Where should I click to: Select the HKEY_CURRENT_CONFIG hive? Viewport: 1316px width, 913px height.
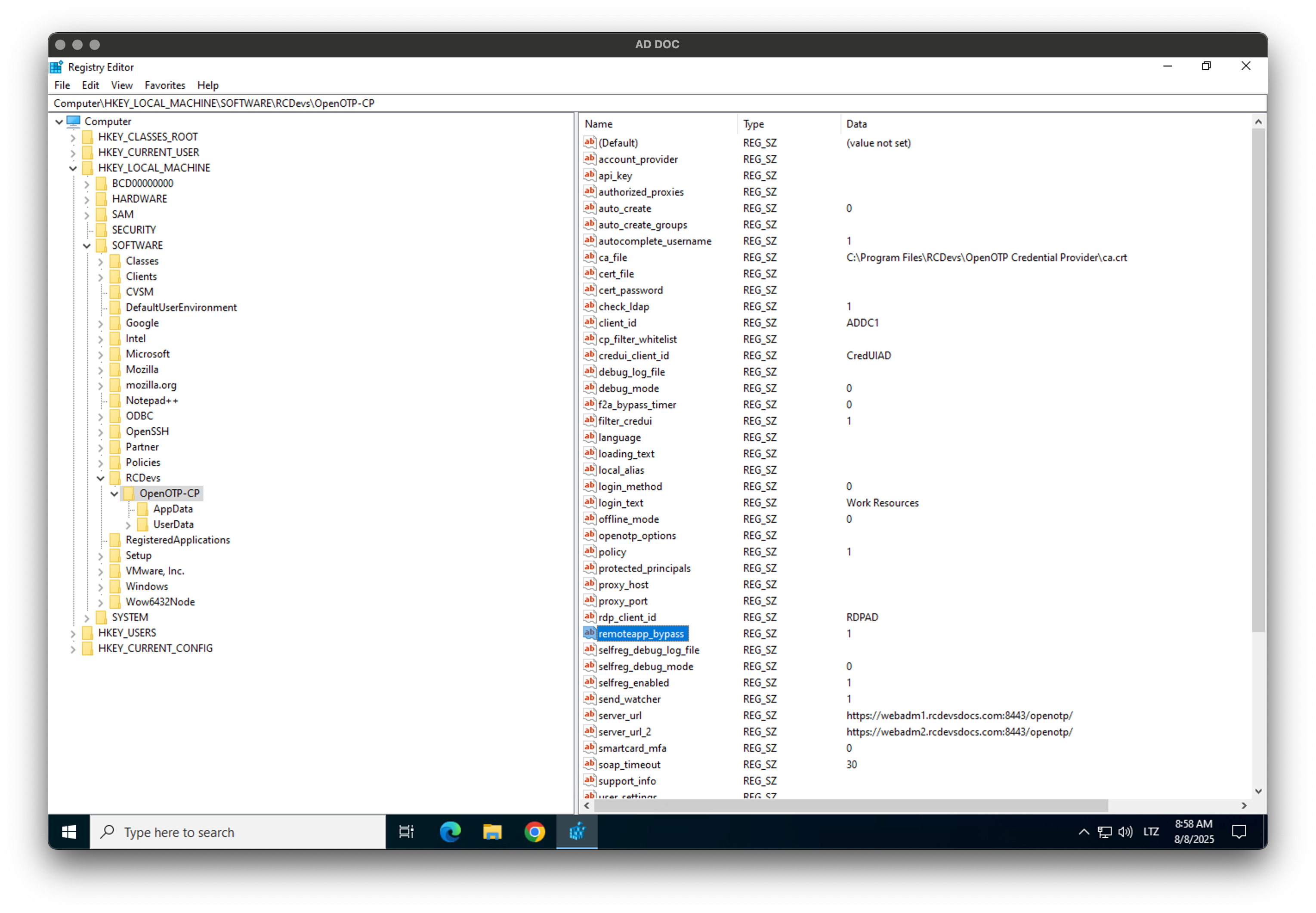pyautogui.click(x=155, y=648)
